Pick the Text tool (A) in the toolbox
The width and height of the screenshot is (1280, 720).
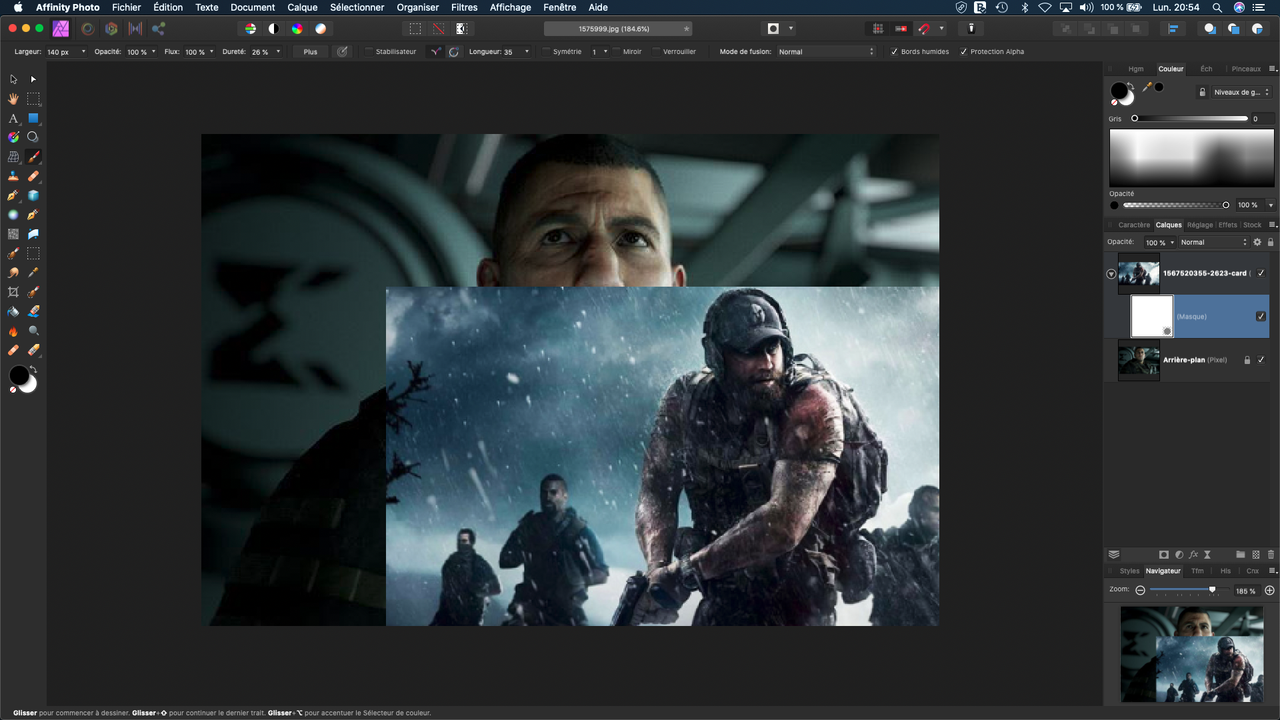[13, 118]
